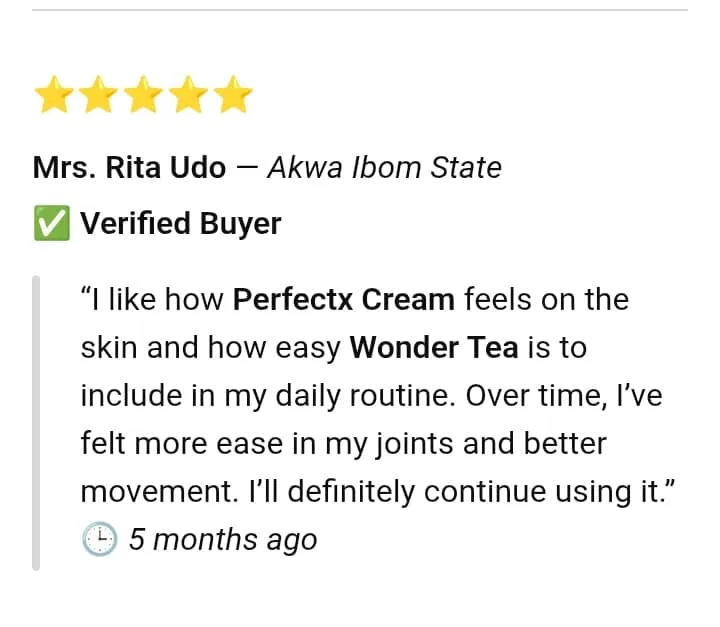
Task: Select the third rating star
Action: tap(144, 96)
